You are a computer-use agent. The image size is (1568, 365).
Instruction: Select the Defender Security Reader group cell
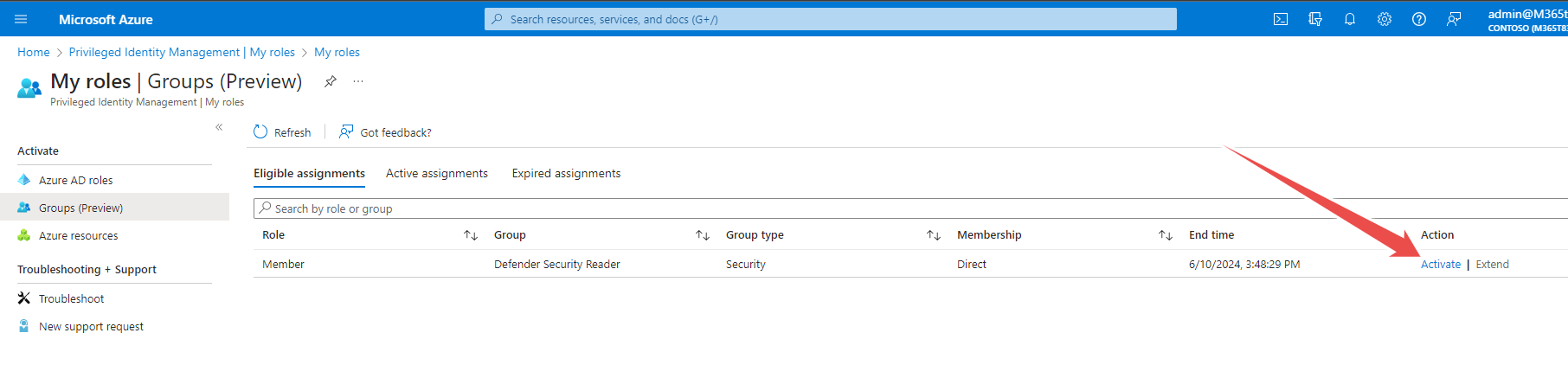tap(557, 265)
